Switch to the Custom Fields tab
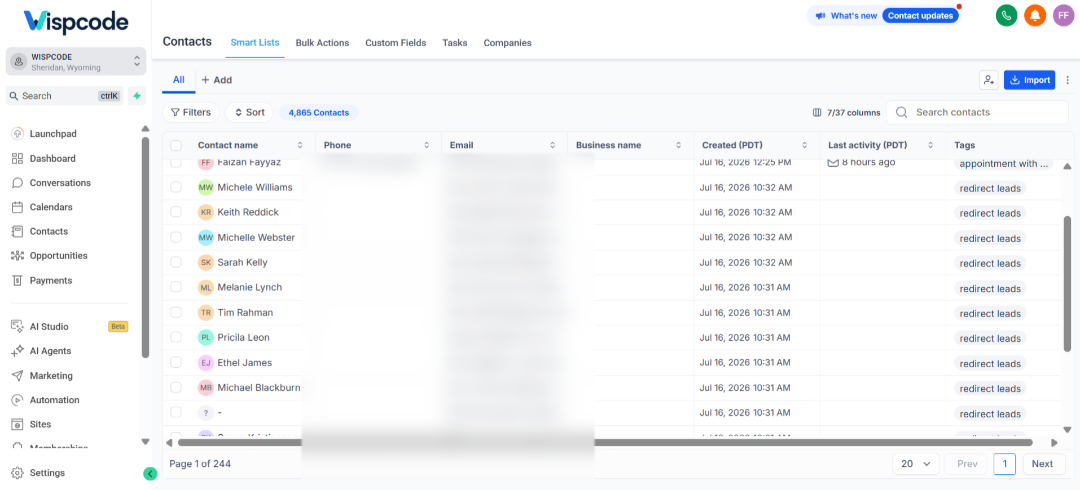Screen dimensions: 1080x490 395,43
